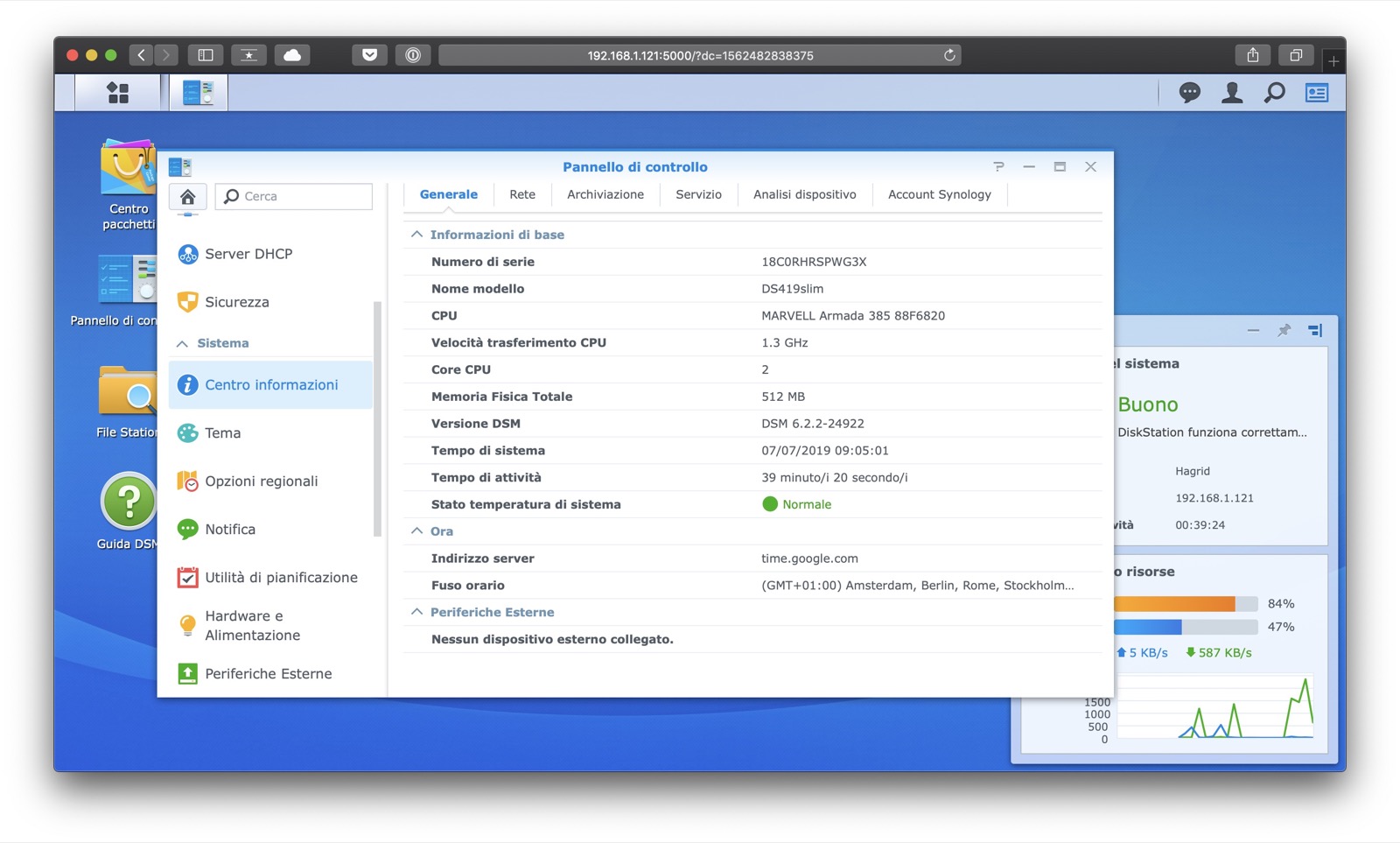Minimize the system widget panel
Viewport: 1400px width, 843px height.
[x=1253, y=330]
